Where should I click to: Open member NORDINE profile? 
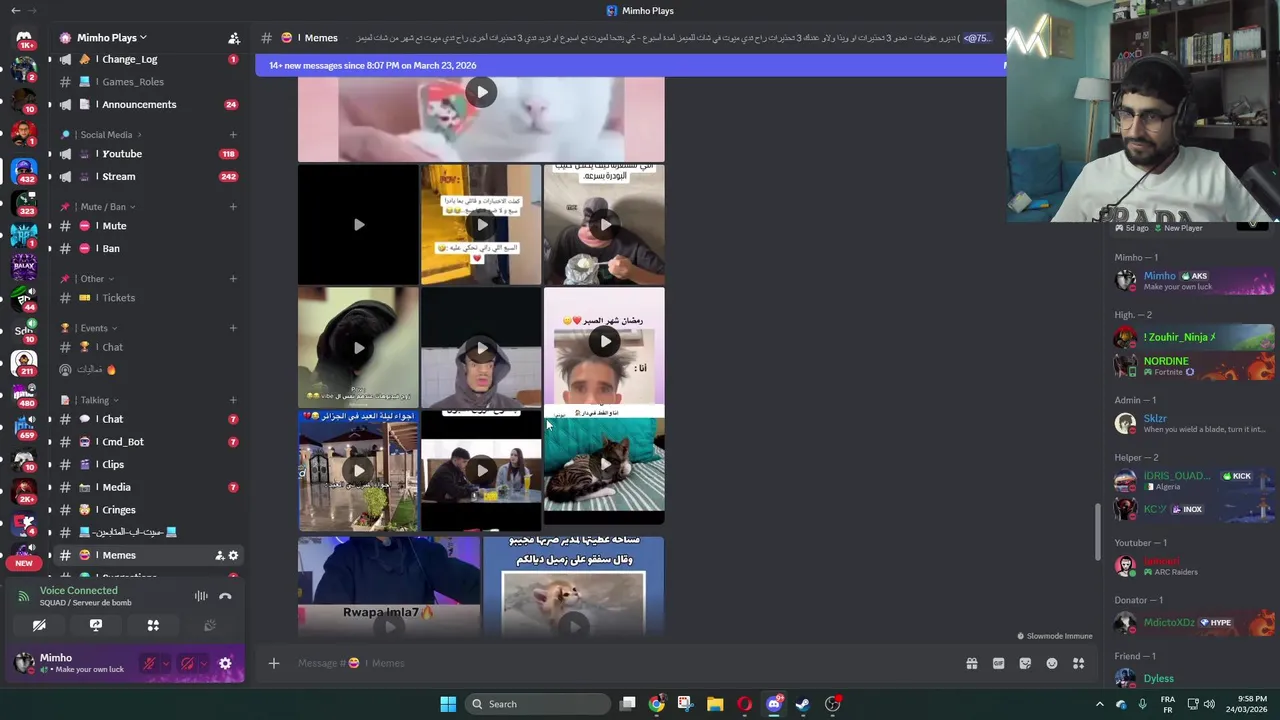pyautogui.click(x=1194, y=366)
